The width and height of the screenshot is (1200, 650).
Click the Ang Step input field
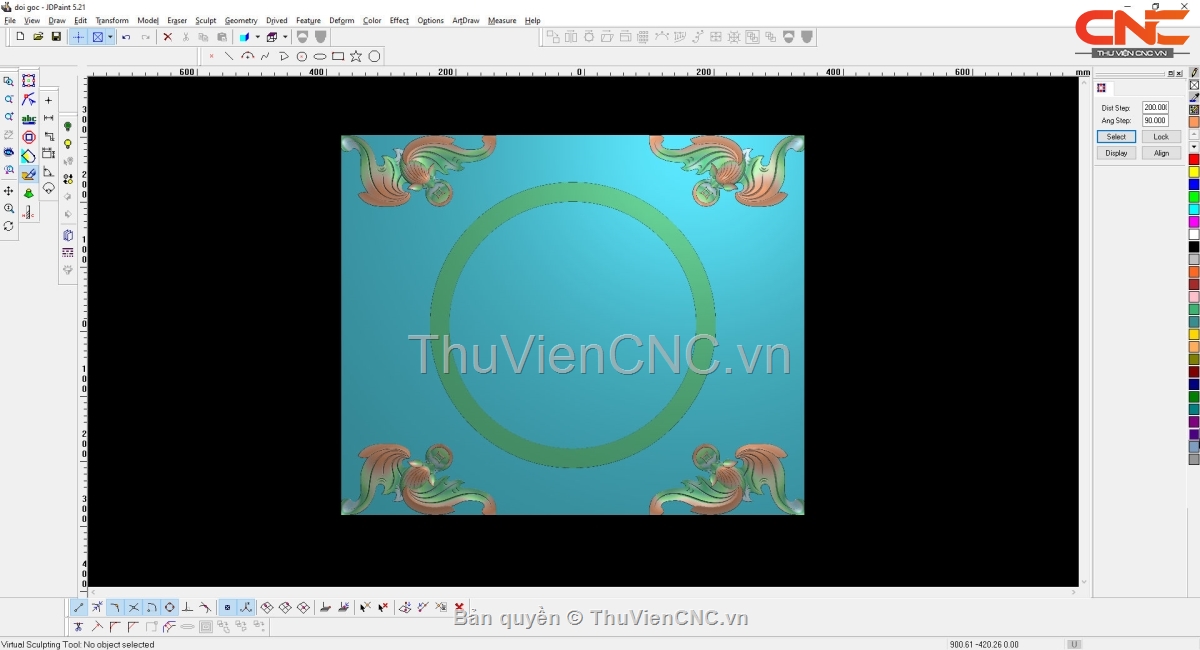1155,120
